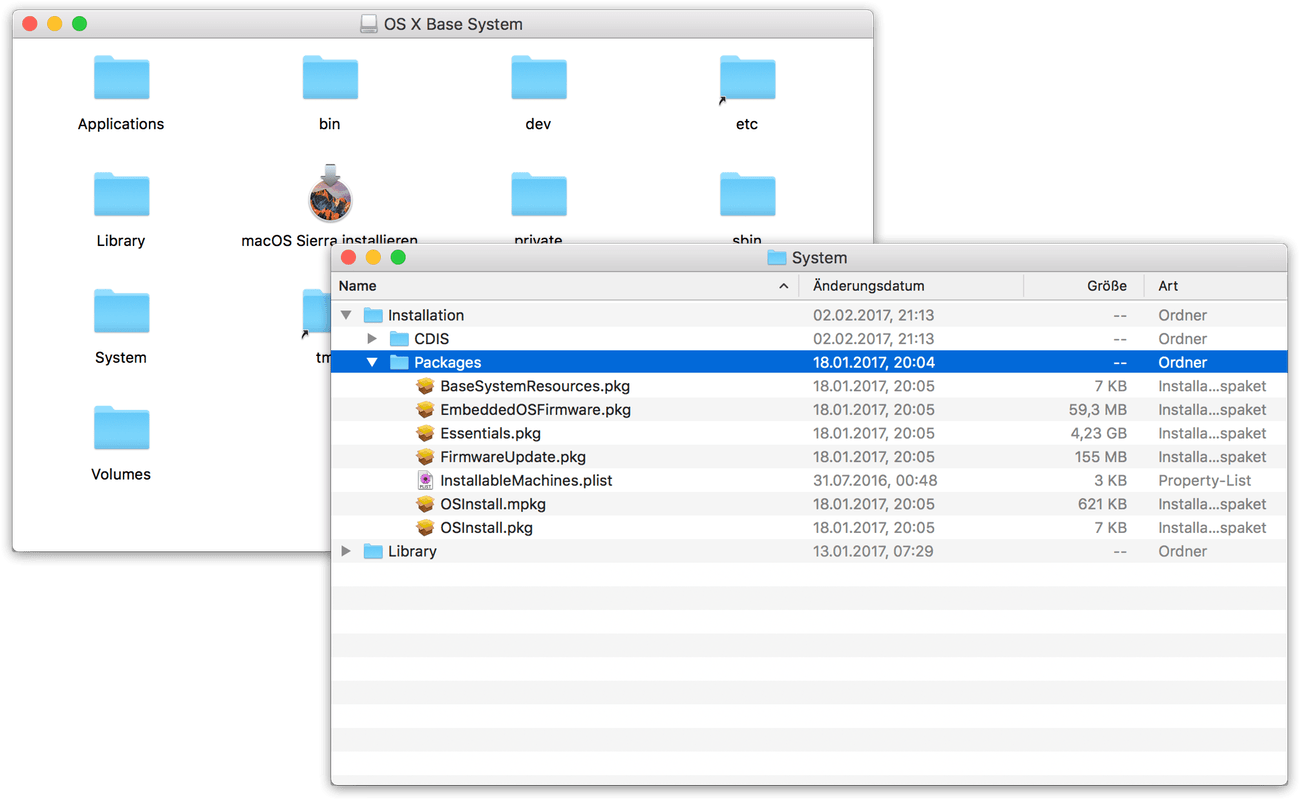
Task: Minimize the System window
Action: pos(373,258)
